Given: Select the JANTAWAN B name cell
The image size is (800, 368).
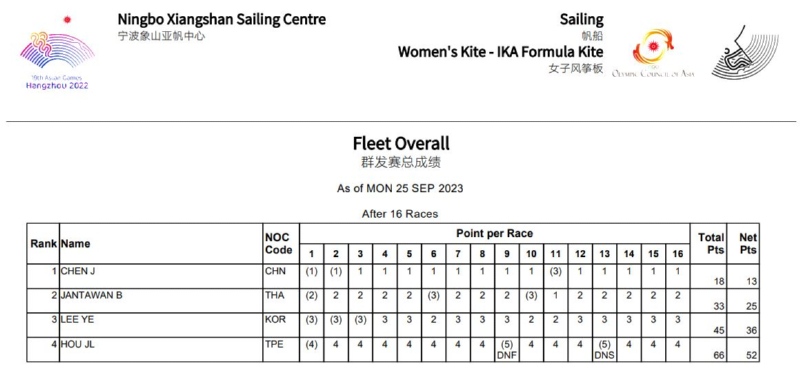Looking at the screenshot, I should tap(91, 295).
